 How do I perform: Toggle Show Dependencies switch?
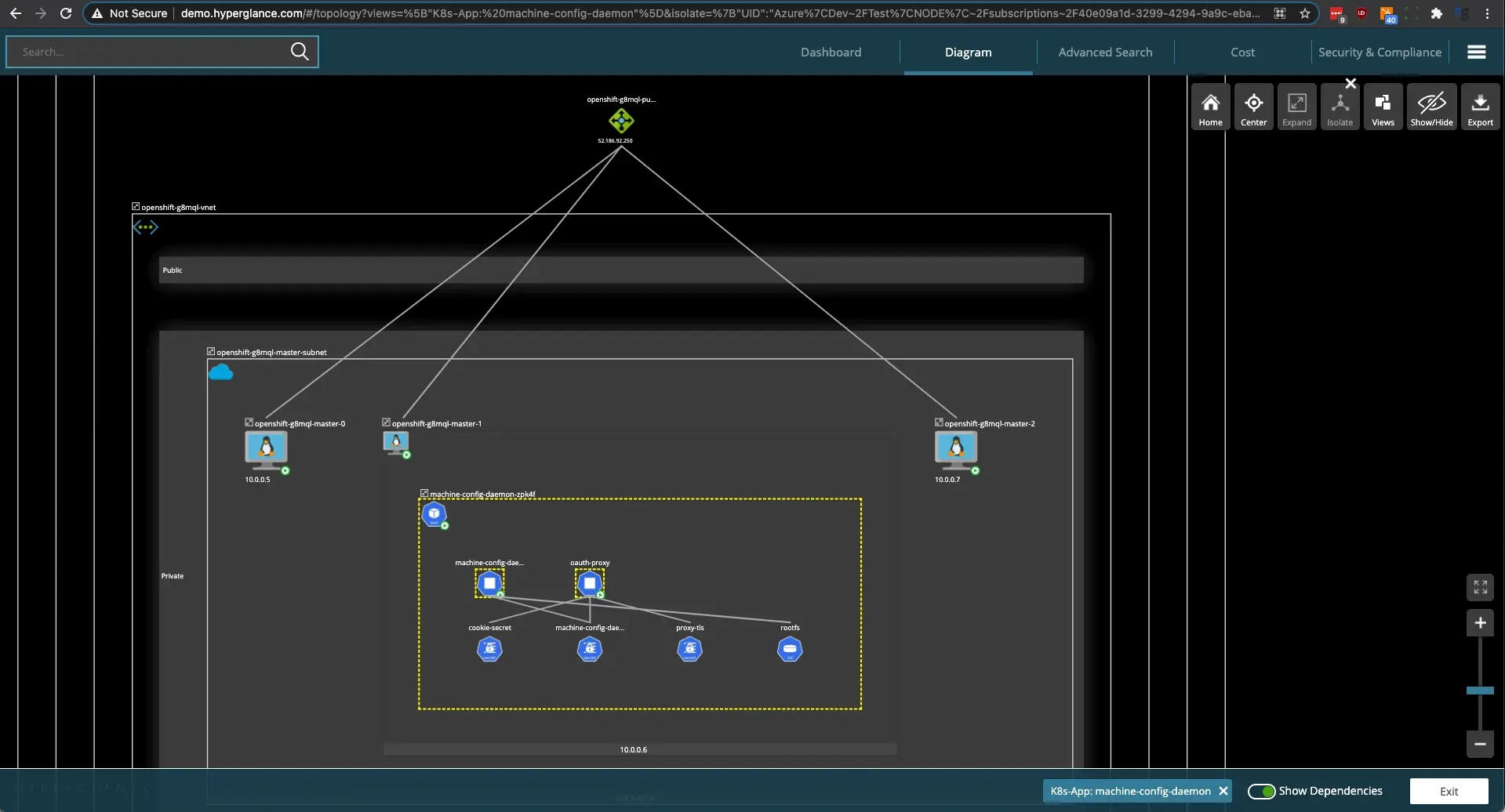(1262, 792)
